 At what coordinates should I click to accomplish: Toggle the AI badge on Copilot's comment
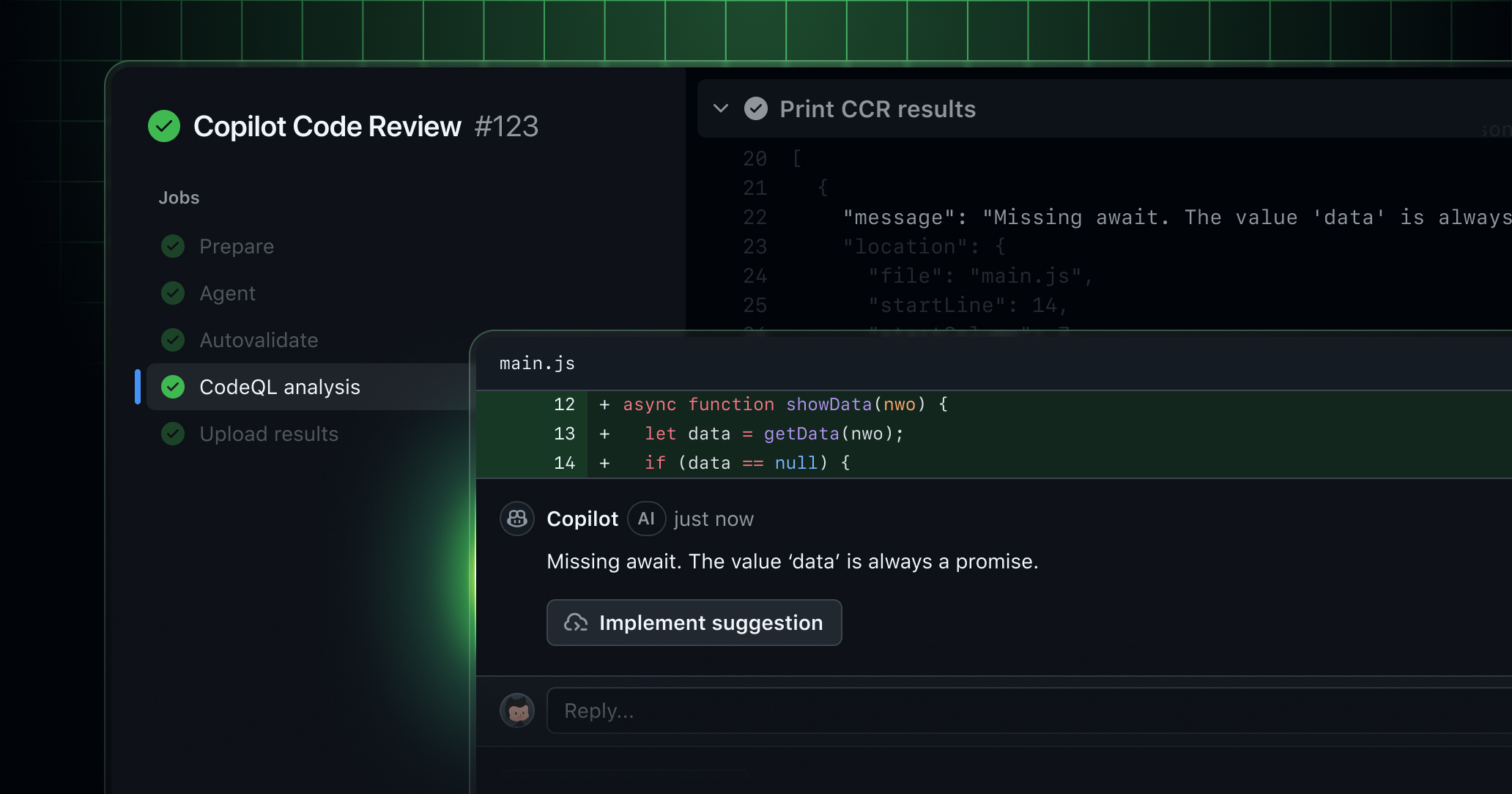647,519
